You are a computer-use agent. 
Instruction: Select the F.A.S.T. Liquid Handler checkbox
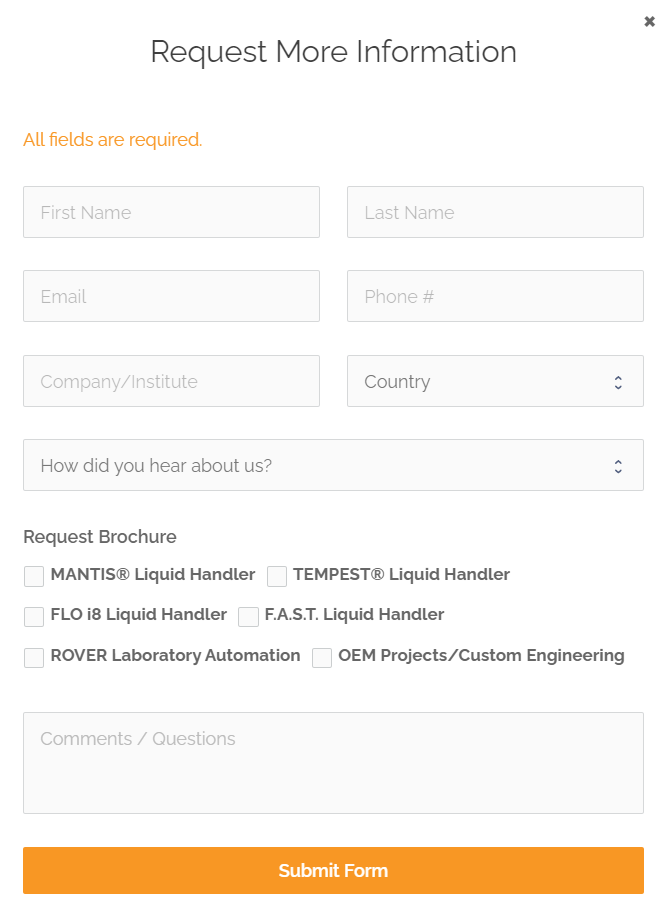pos(248,616)
